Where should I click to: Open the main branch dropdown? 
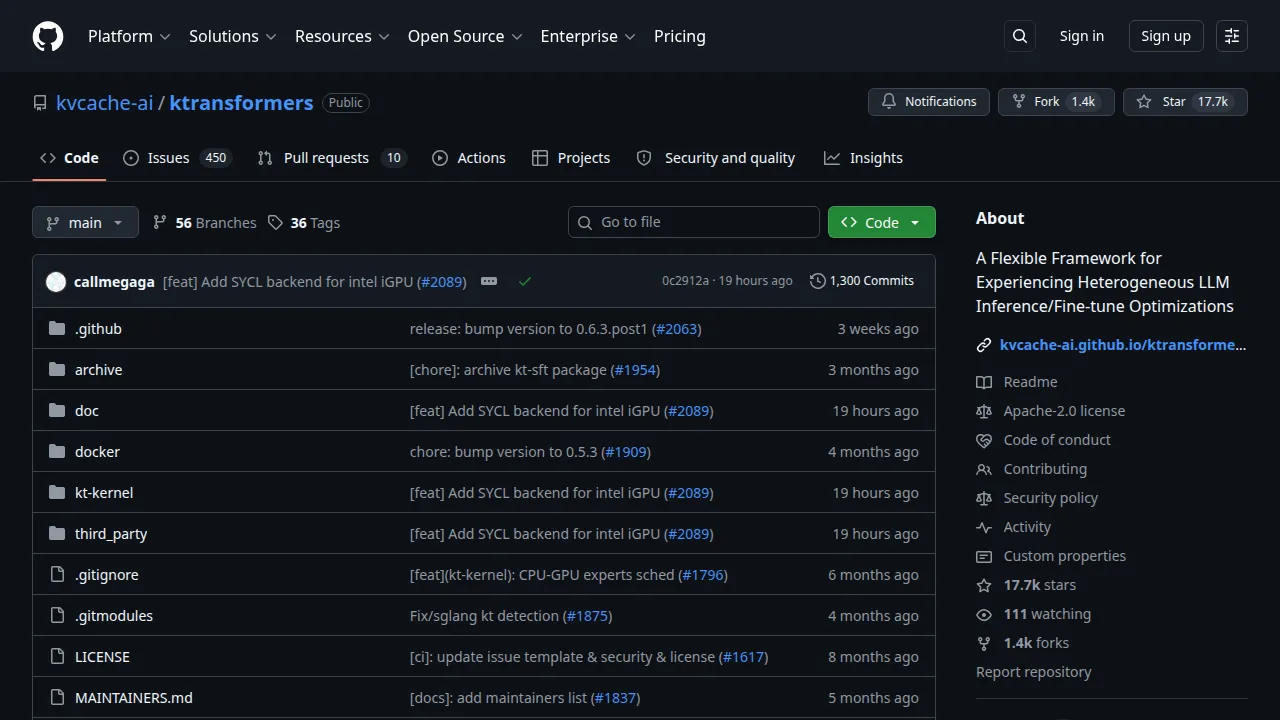click(x=85, y=222)
